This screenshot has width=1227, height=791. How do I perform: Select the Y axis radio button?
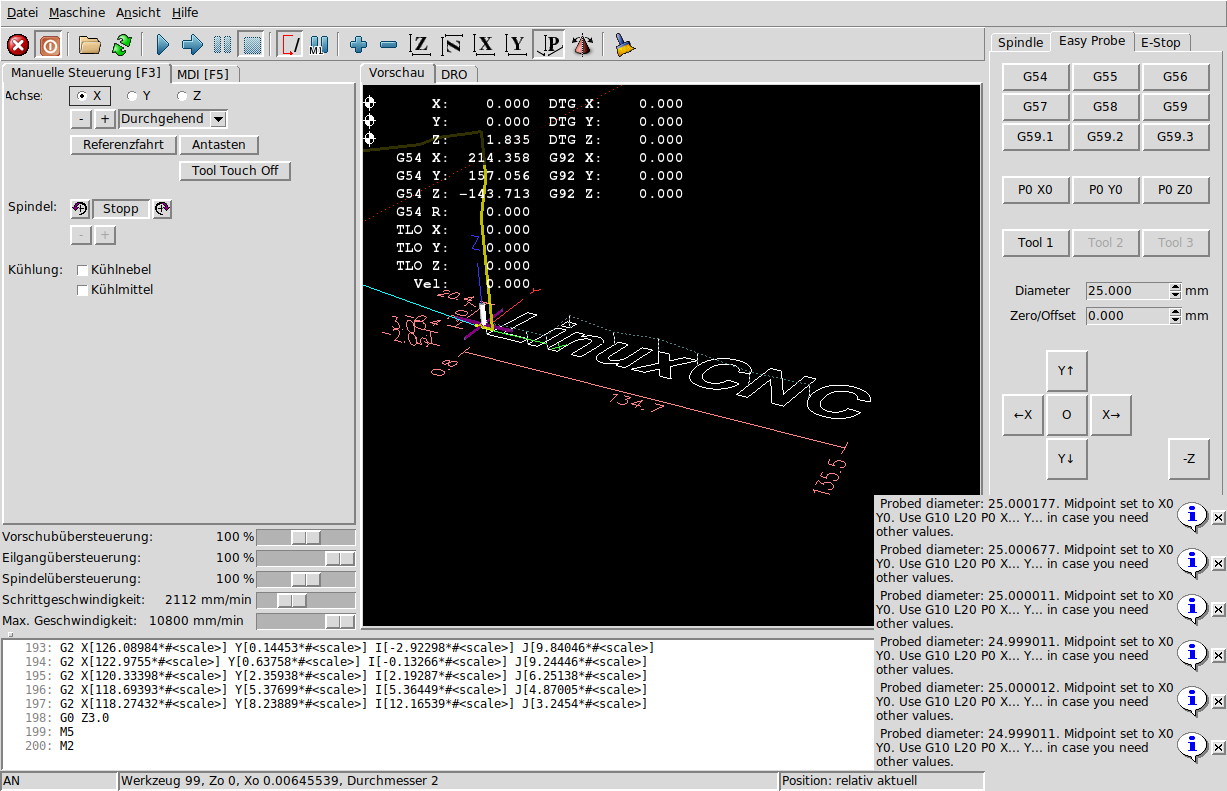tap(139, 96)
